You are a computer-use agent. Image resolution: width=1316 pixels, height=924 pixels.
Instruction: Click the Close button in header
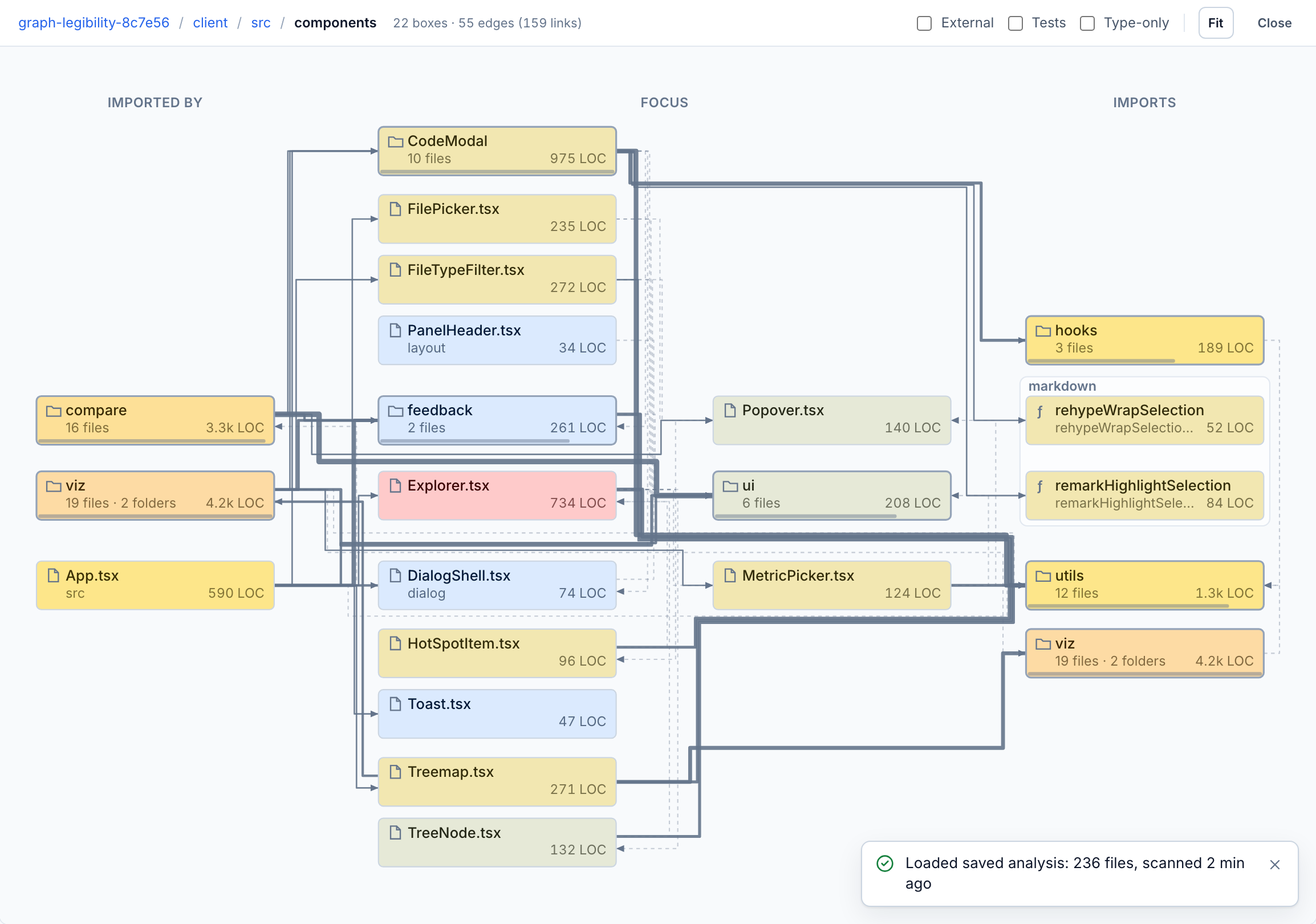1274,23
